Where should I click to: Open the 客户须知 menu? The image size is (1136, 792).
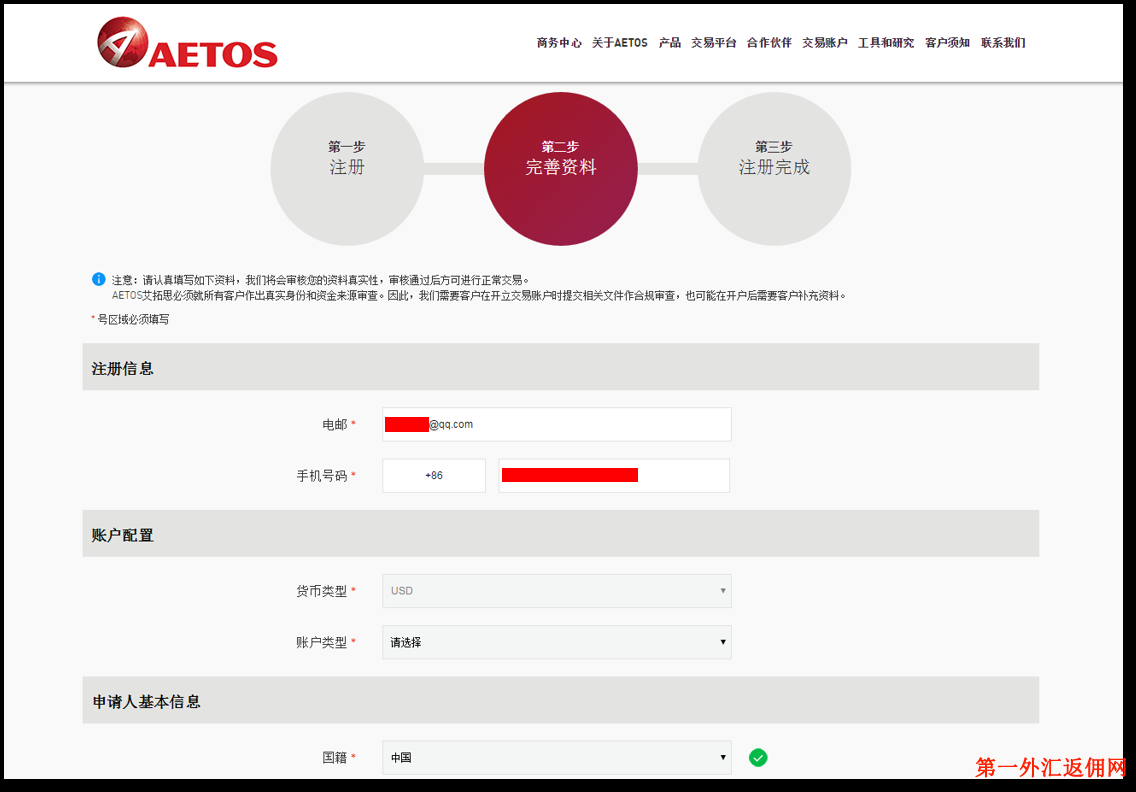click(947, 43)
